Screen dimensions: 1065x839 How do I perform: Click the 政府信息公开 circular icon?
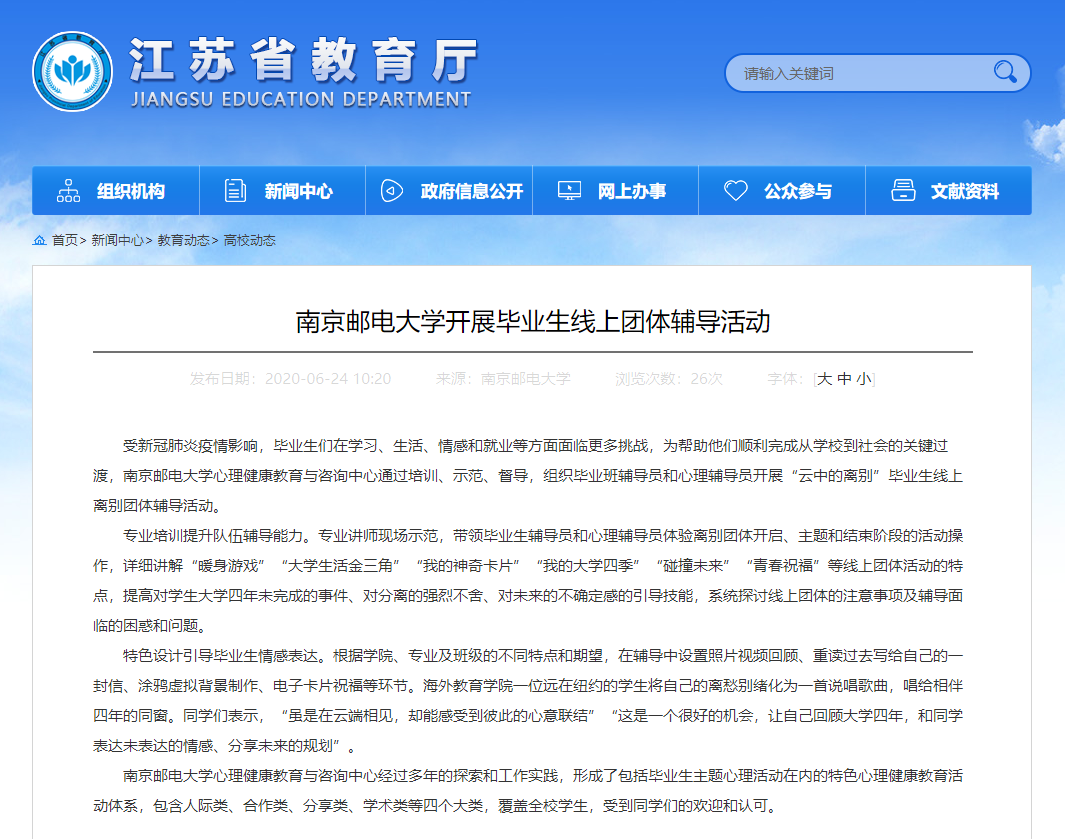[391, 191]
